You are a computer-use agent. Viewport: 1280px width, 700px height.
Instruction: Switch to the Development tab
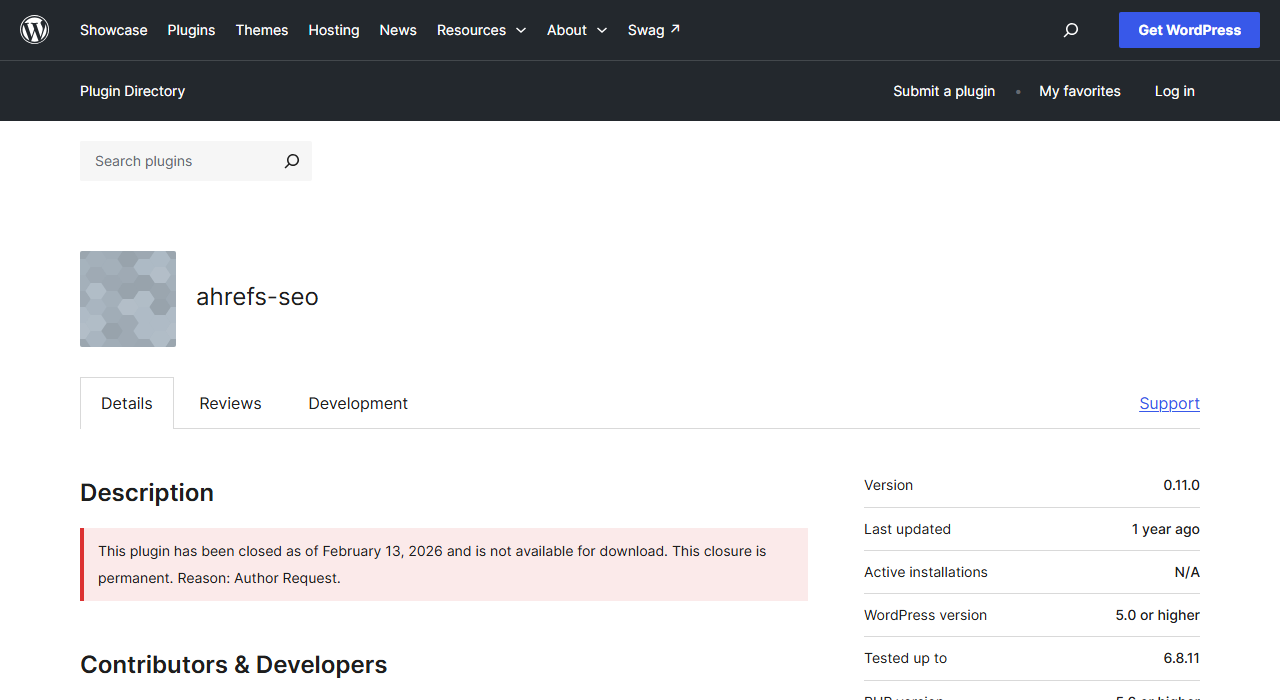358,403
